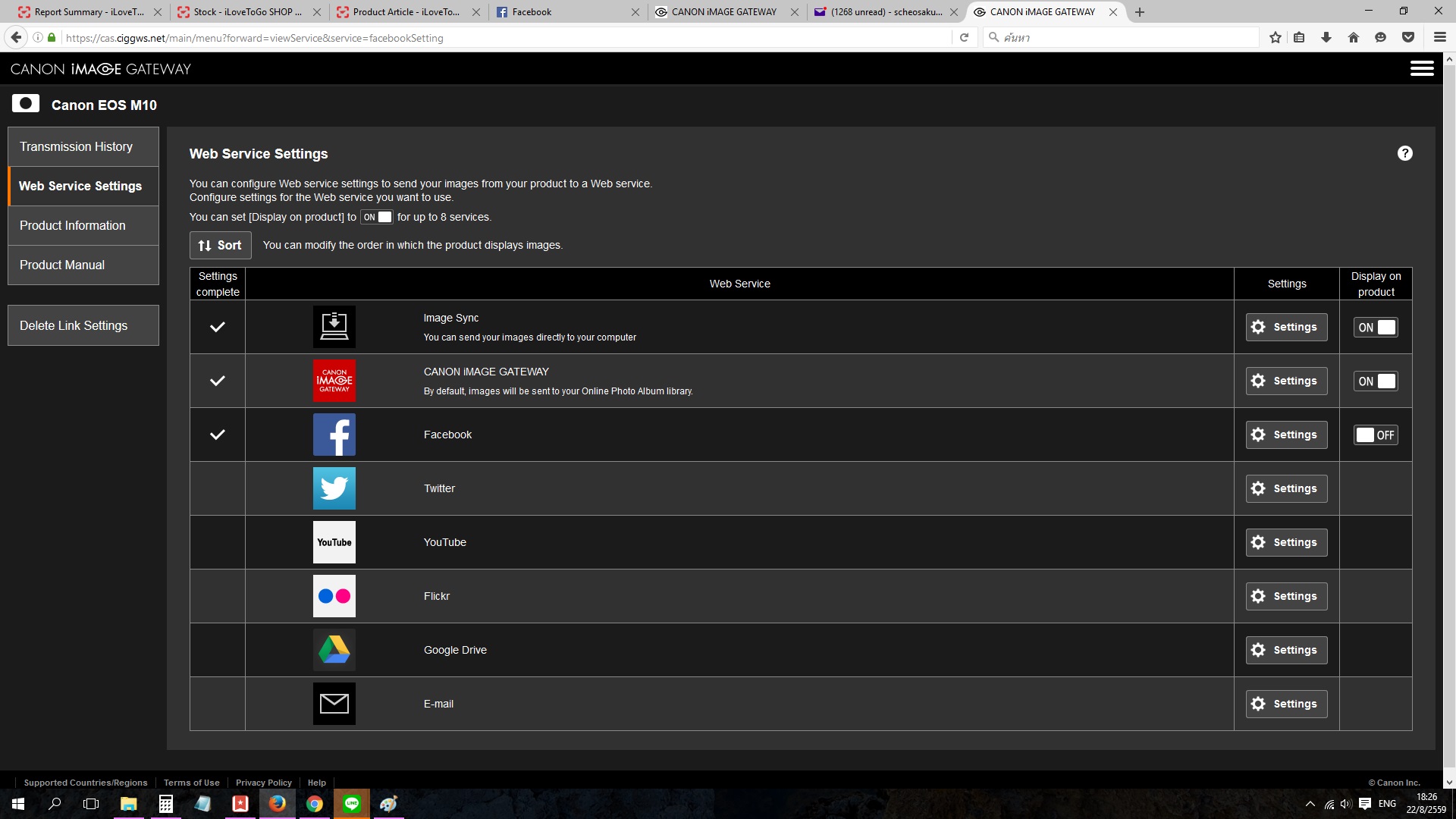Open Windows Start menu
Image resolution: width=1456 pixels, height=819 pixels.
pos(18,804)
